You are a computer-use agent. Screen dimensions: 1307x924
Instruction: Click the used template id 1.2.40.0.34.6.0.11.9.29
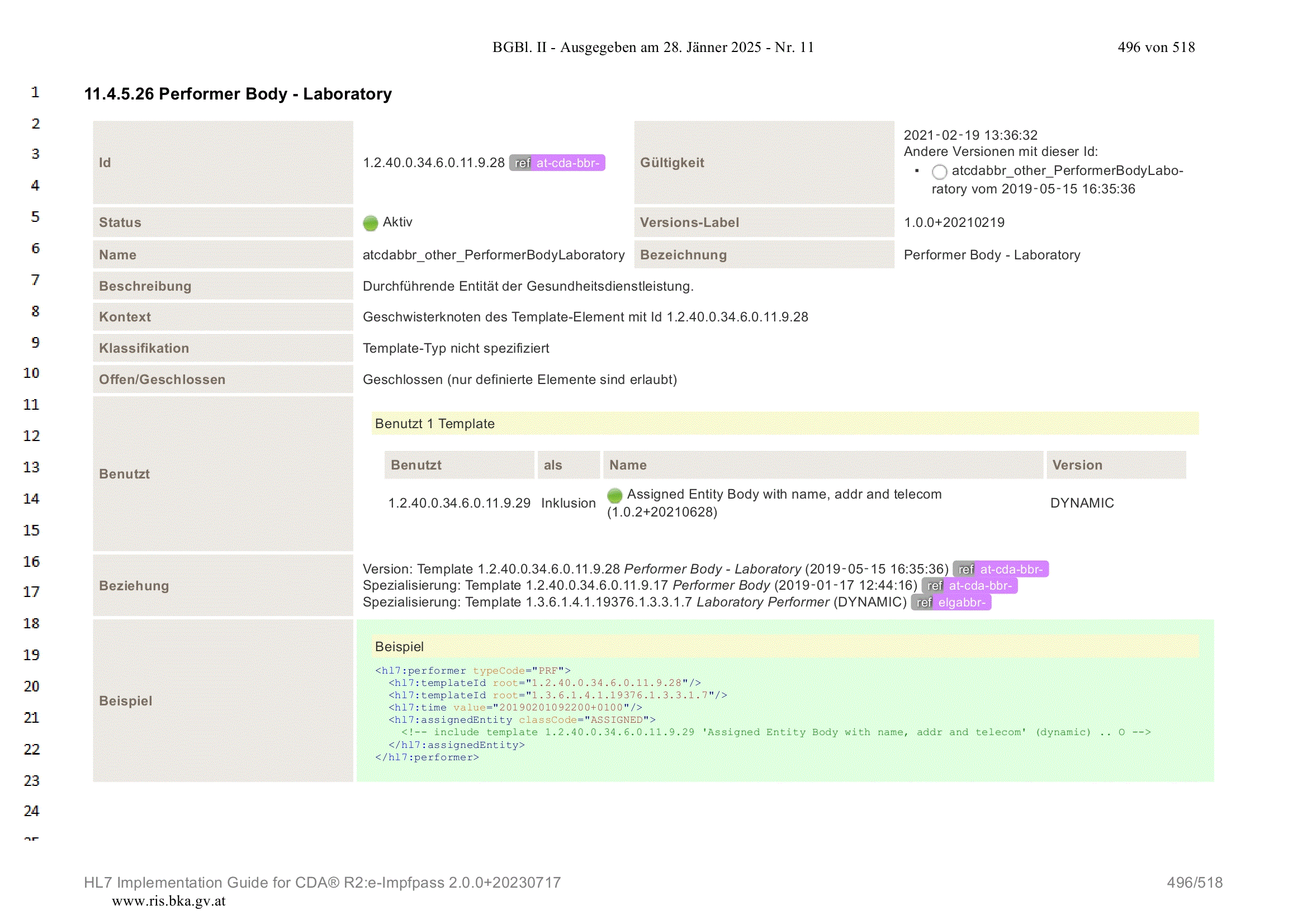click(460, 503)
